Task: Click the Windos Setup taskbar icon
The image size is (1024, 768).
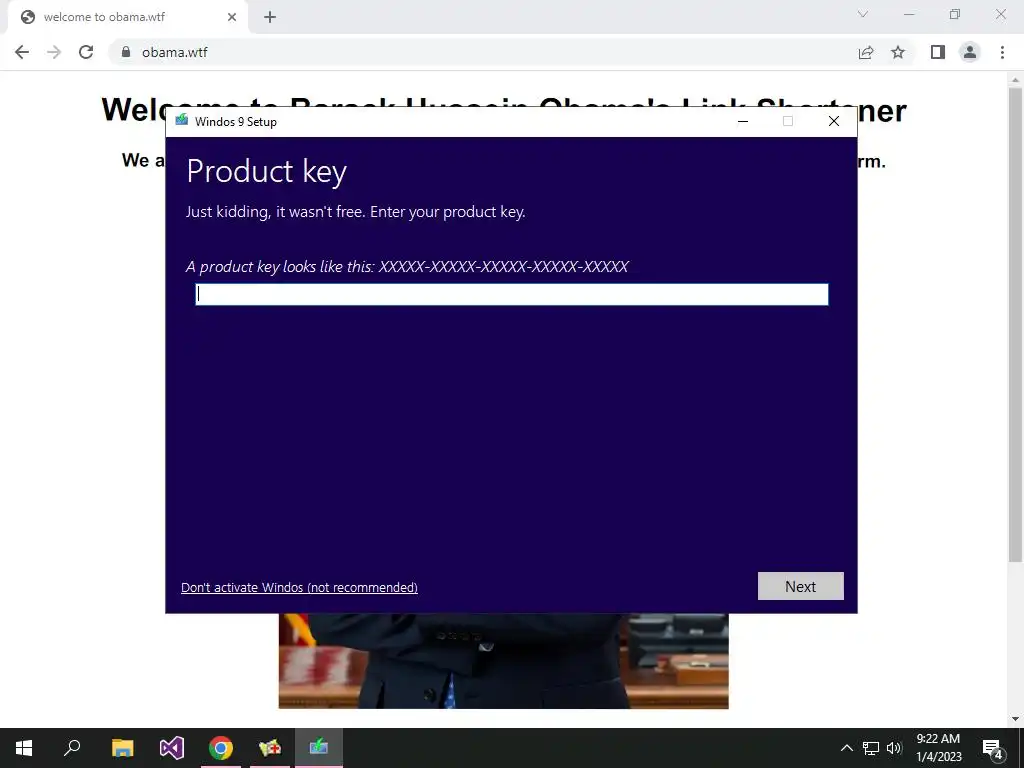Action: click(319, 748)
